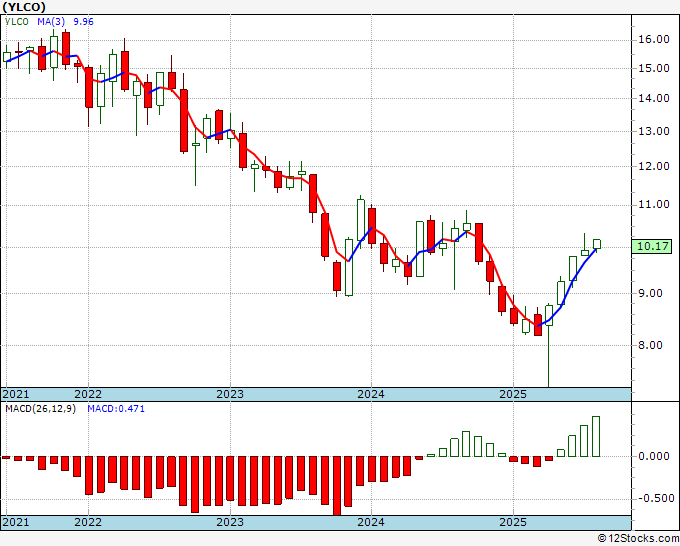
Task: Click the 15.00 price axis label
Action: point(654,69)
